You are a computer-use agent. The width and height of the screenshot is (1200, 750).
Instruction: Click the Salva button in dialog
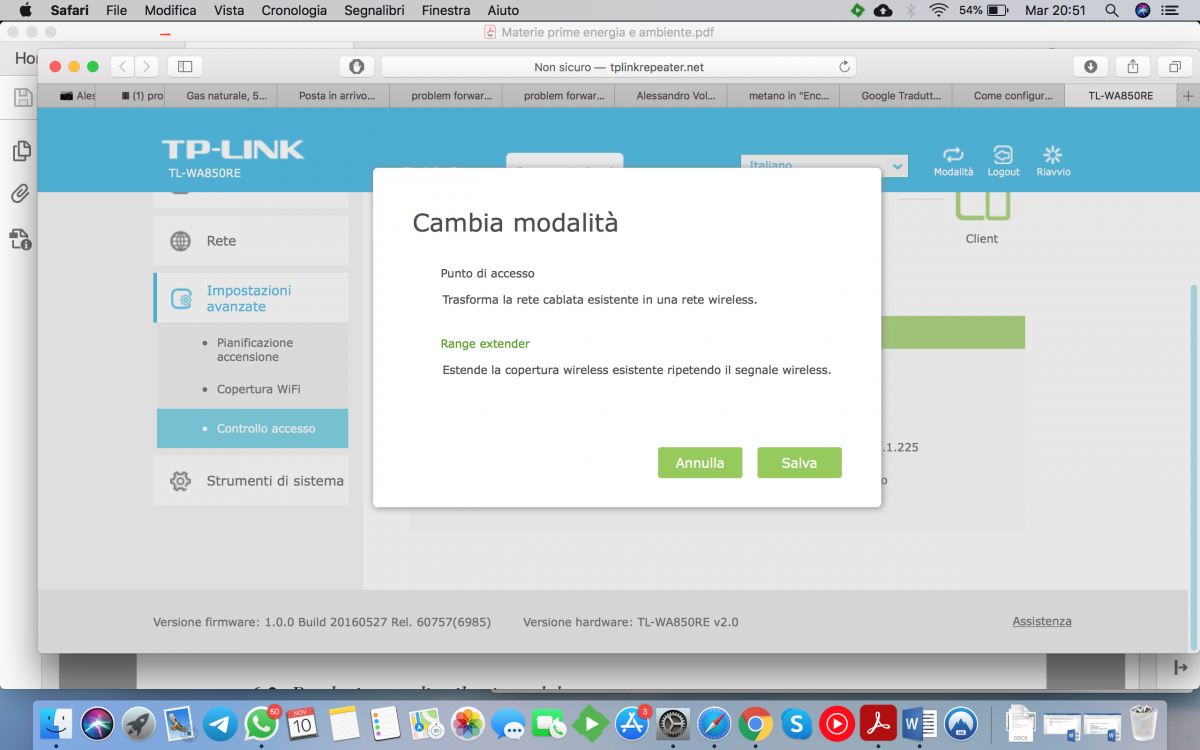pos(799,463)
